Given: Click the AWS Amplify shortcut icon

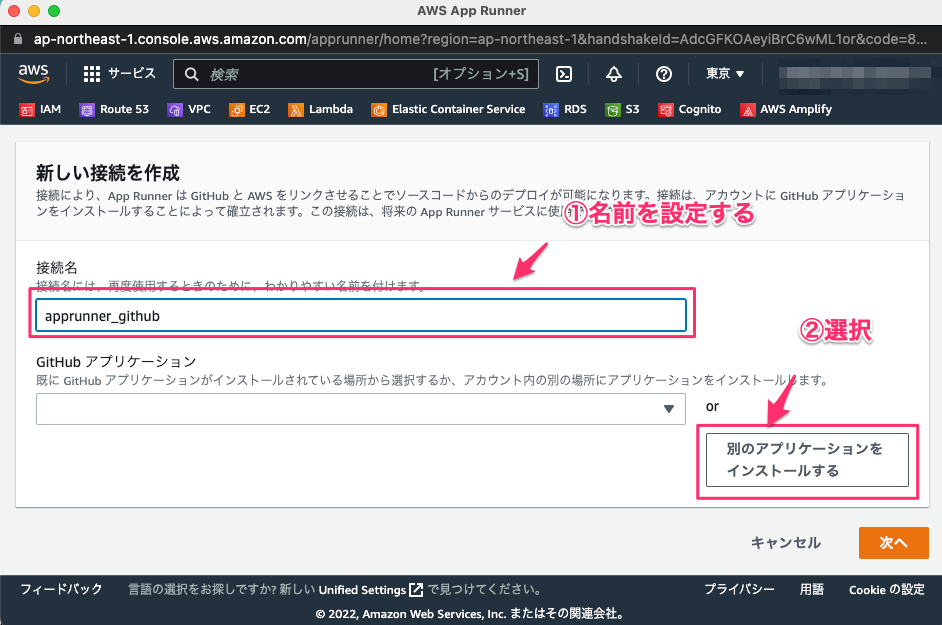Looking at the screenshot, I should tap(747, 110).
